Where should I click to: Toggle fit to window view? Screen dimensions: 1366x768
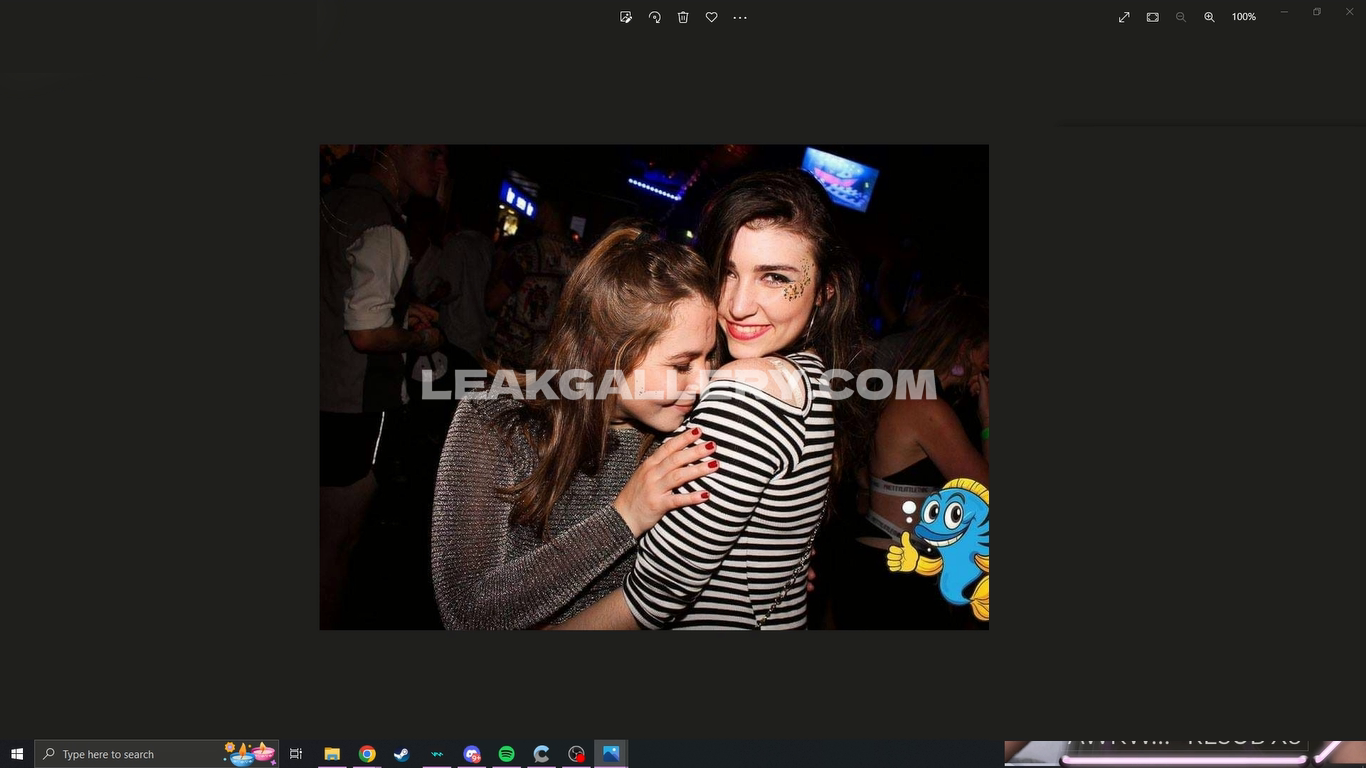tap(1152, 17)
